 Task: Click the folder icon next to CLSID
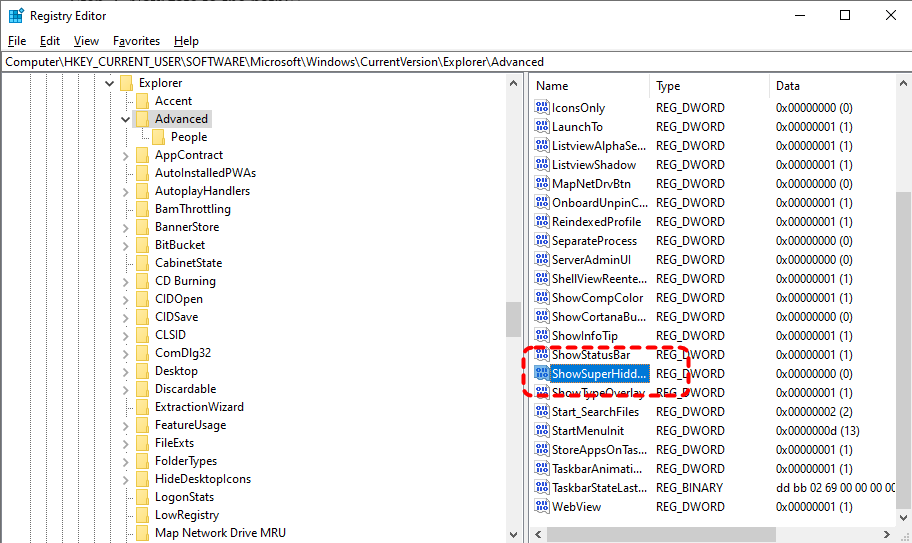point(142,335)
